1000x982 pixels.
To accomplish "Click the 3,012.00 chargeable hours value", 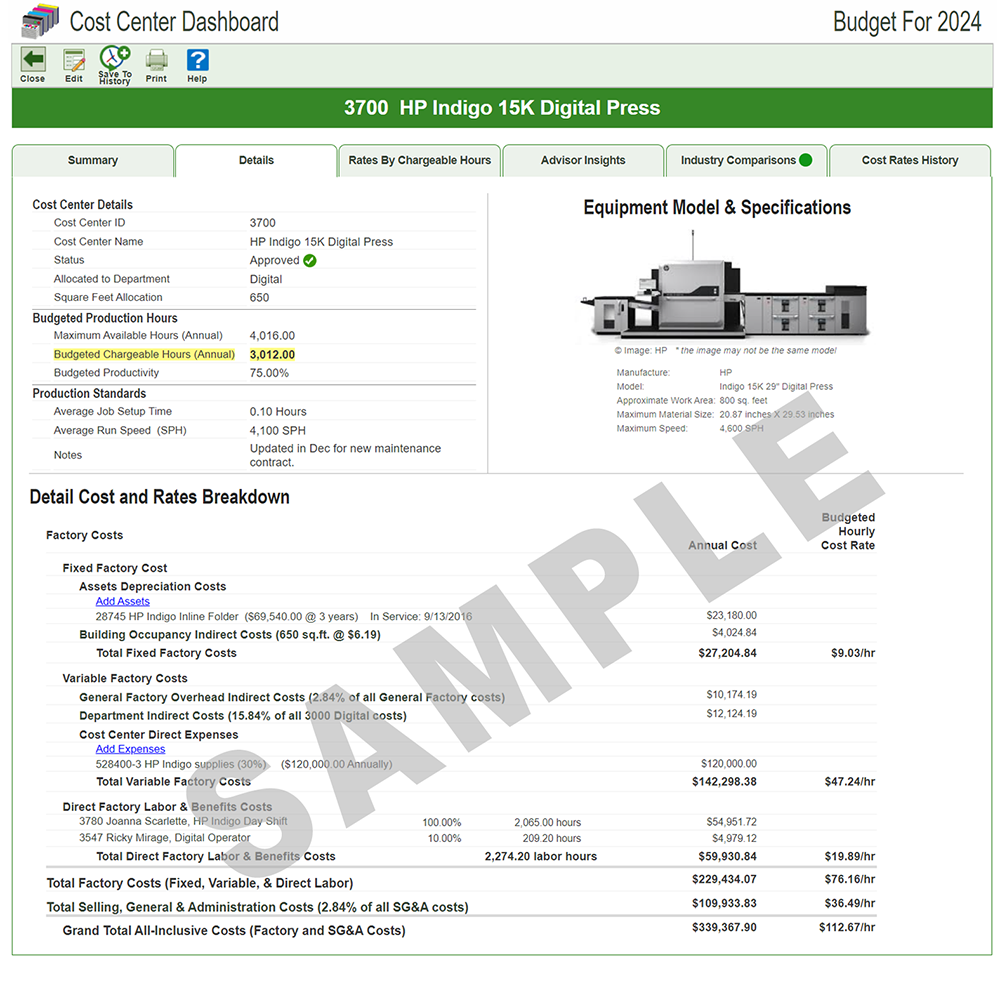I will (272, 355).
